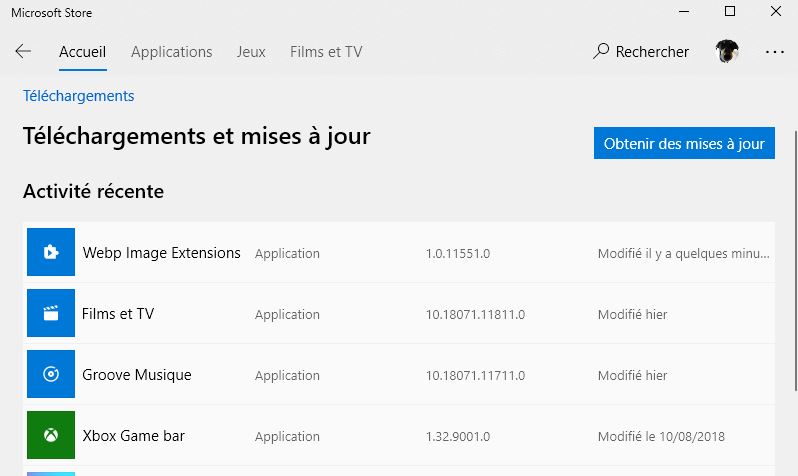Click 'Modifié hier' in the Groove Musique row
Image resolution: width=798 pixels, height=476 pixels.
(x=633, y=376)
